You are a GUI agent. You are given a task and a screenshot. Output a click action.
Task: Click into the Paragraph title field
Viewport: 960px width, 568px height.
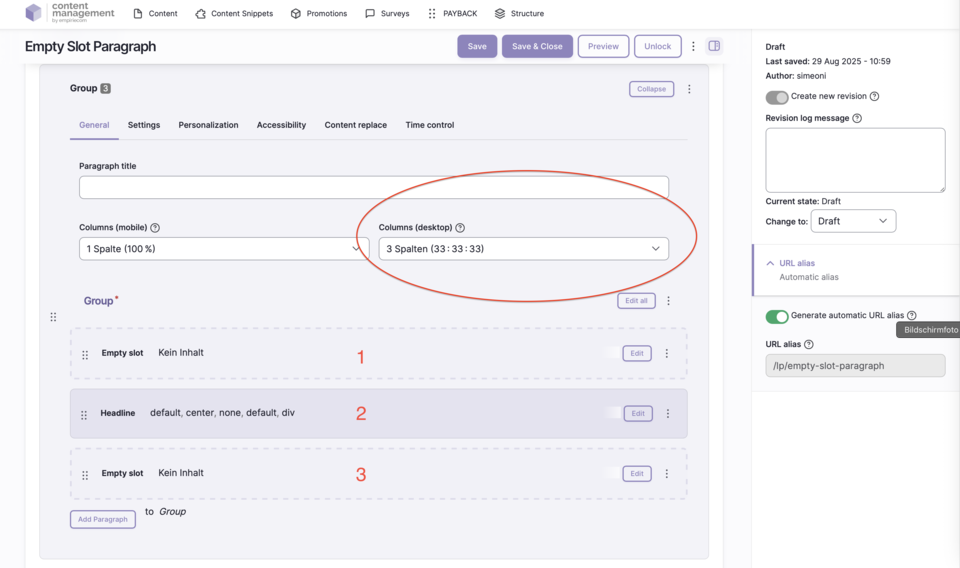(x=373, y=187)
